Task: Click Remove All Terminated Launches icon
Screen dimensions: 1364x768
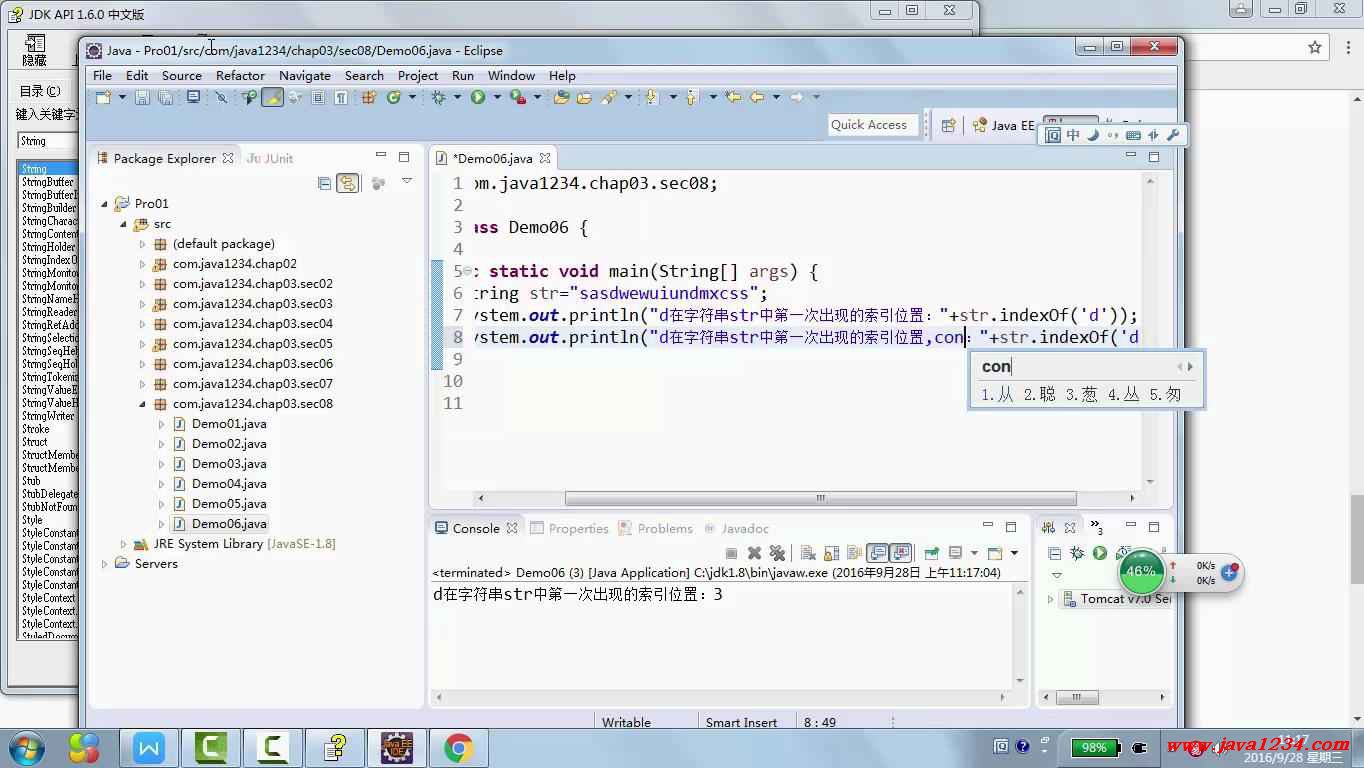Action: (x=777, y=553)
